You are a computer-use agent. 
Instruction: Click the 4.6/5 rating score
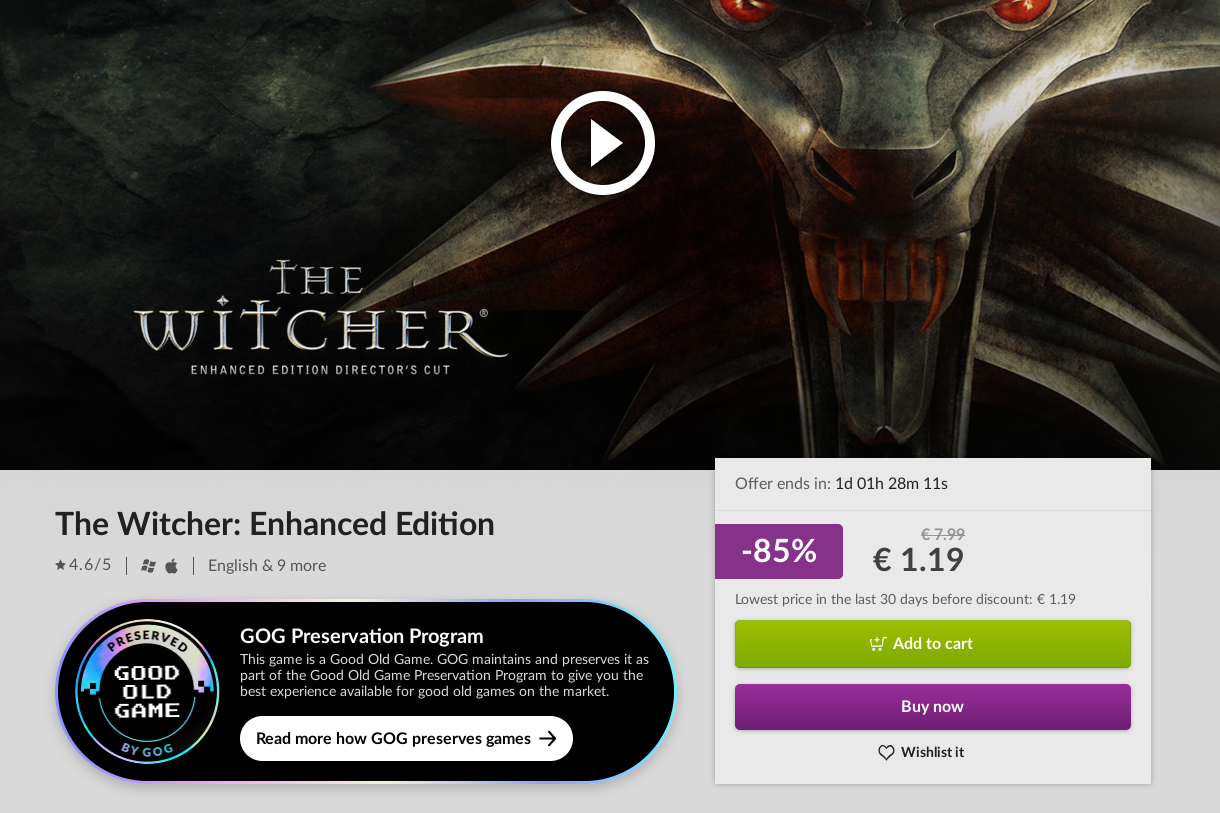tap(90, 565)
